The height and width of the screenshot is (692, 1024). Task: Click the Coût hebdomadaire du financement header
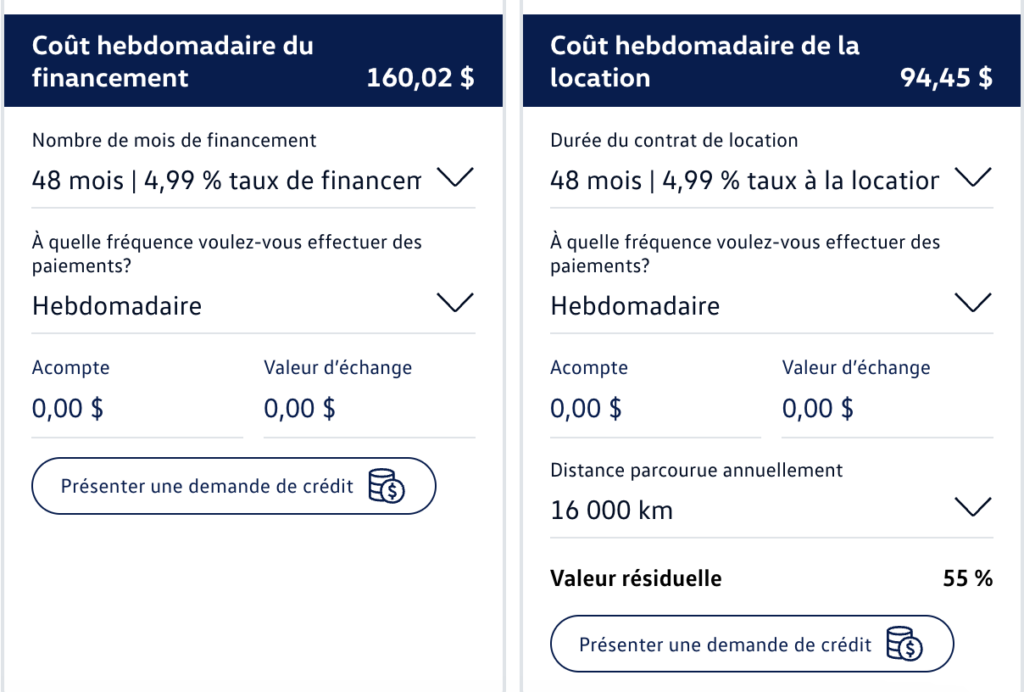click(253, 61)
